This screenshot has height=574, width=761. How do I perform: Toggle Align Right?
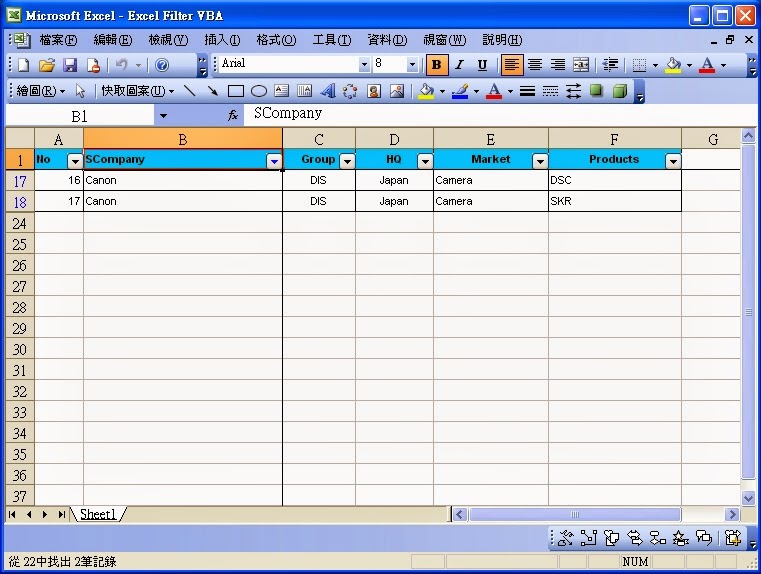point(558,65)
